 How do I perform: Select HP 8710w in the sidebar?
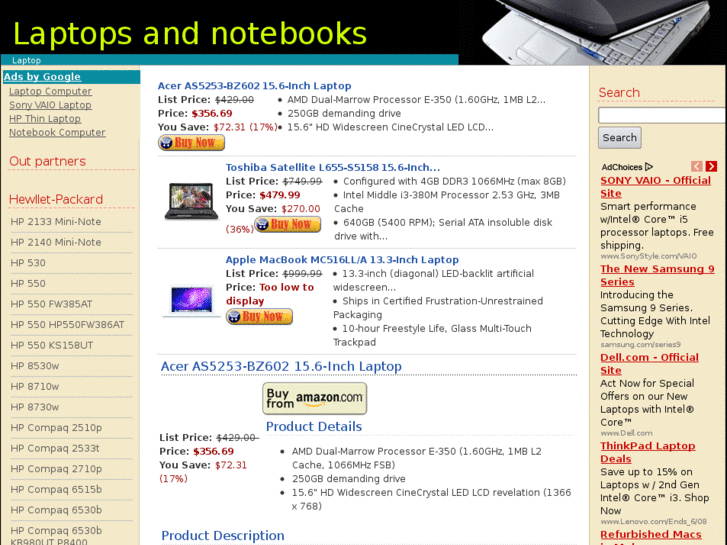[x=35, y=386]
